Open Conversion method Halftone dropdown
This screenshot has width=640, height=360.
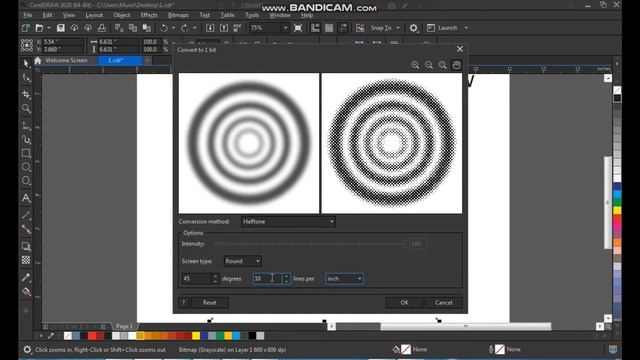pyautogui.click(x=288, y=222)
